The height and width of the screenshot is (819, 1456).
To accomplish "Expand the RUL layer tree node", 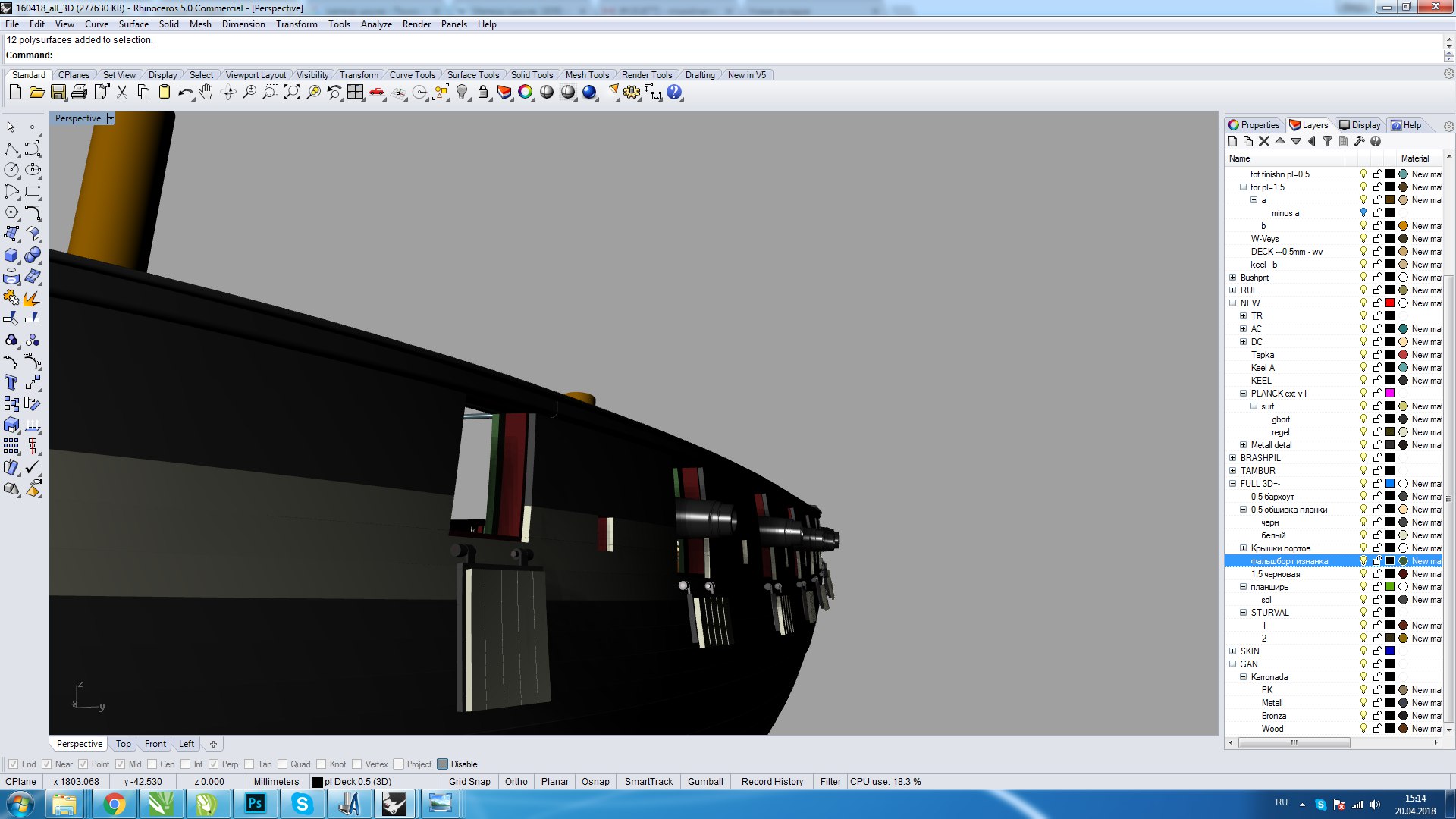I will 1232,290.
